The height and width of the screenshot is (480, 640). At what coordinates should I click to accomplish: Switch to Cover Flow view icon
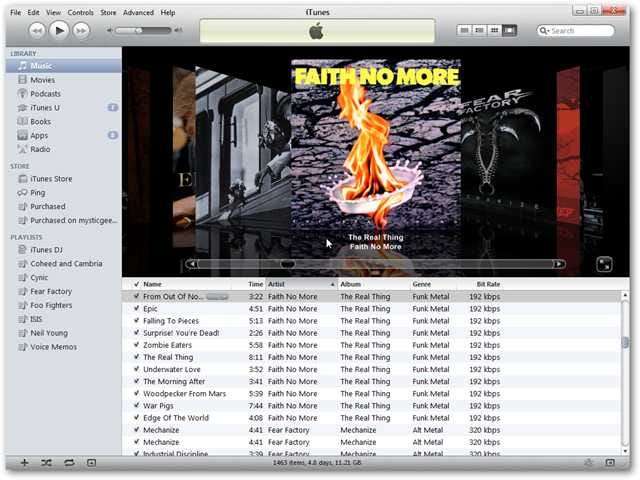(x=509, y=30)
